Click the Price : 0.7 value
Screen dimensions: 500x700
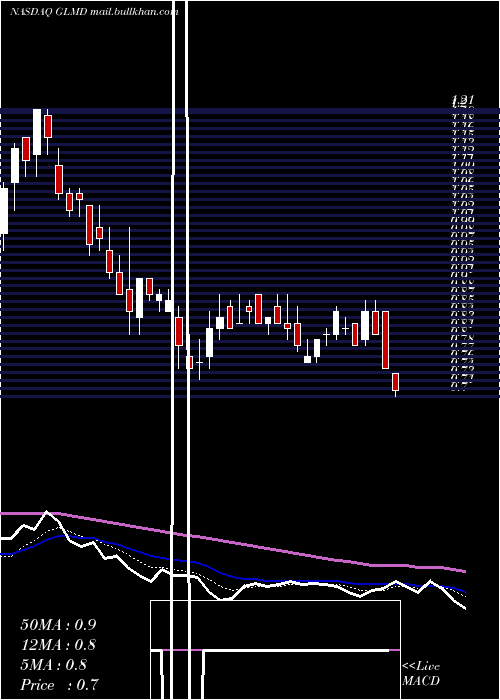[x=59, y=685]
